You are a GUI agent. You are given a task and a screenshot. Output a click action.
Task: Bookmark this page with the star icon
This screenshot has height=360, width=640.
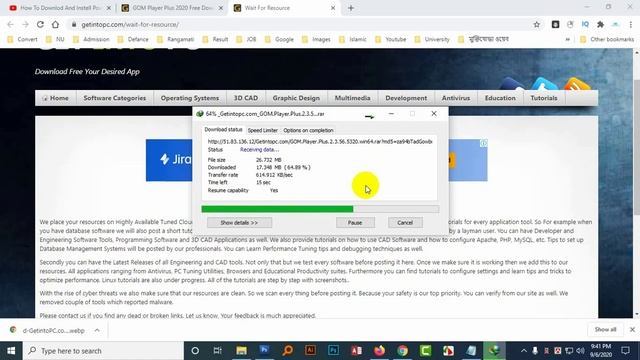coord(536,24)
